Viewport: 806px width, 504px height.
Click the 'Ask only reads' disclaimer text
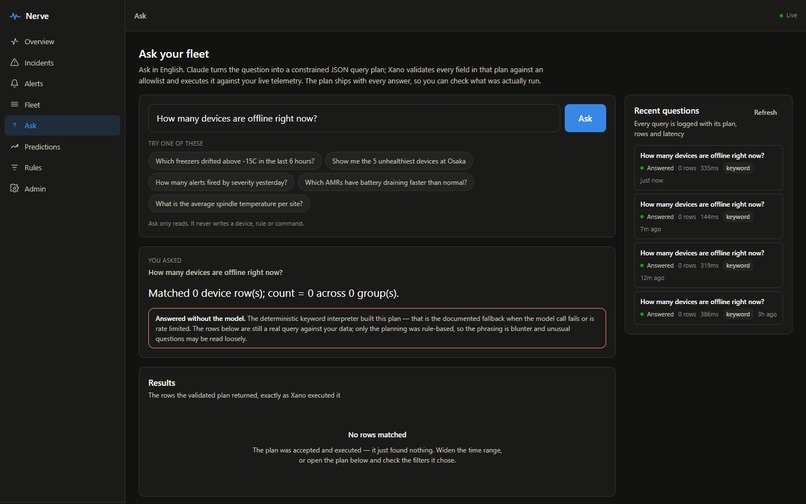point(226,223)
